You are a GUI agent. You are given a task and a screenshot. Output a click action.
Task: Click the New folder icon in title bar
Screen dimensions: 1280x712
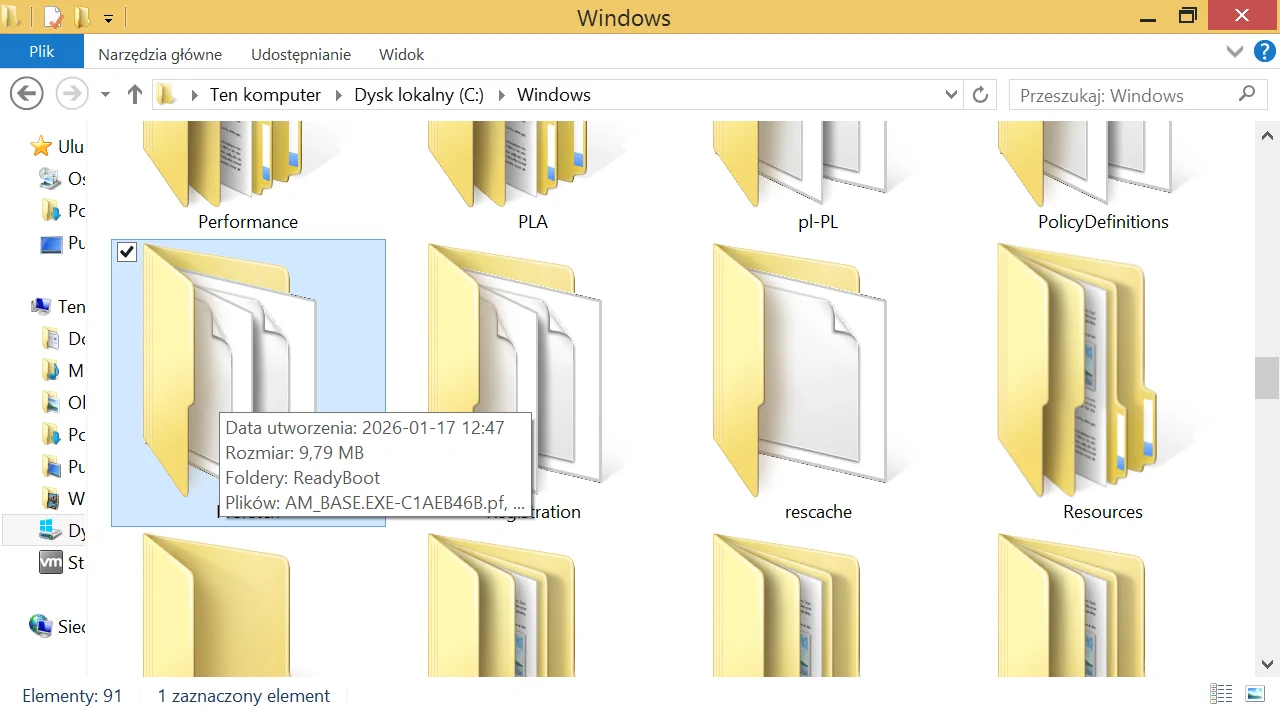(82, 17)
